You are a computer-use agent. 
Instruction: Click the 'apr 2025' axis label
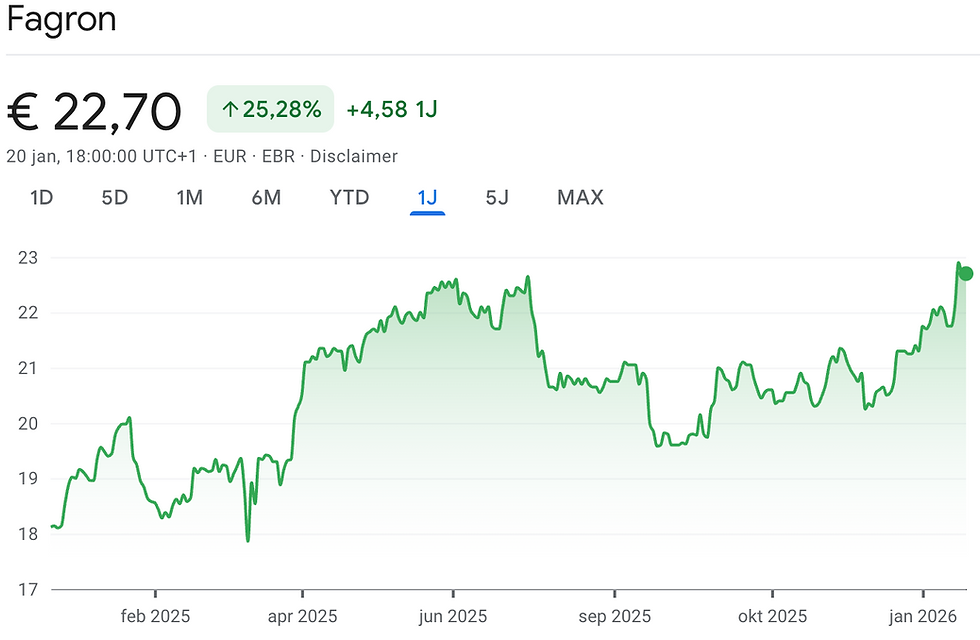(x=302, y=616)
